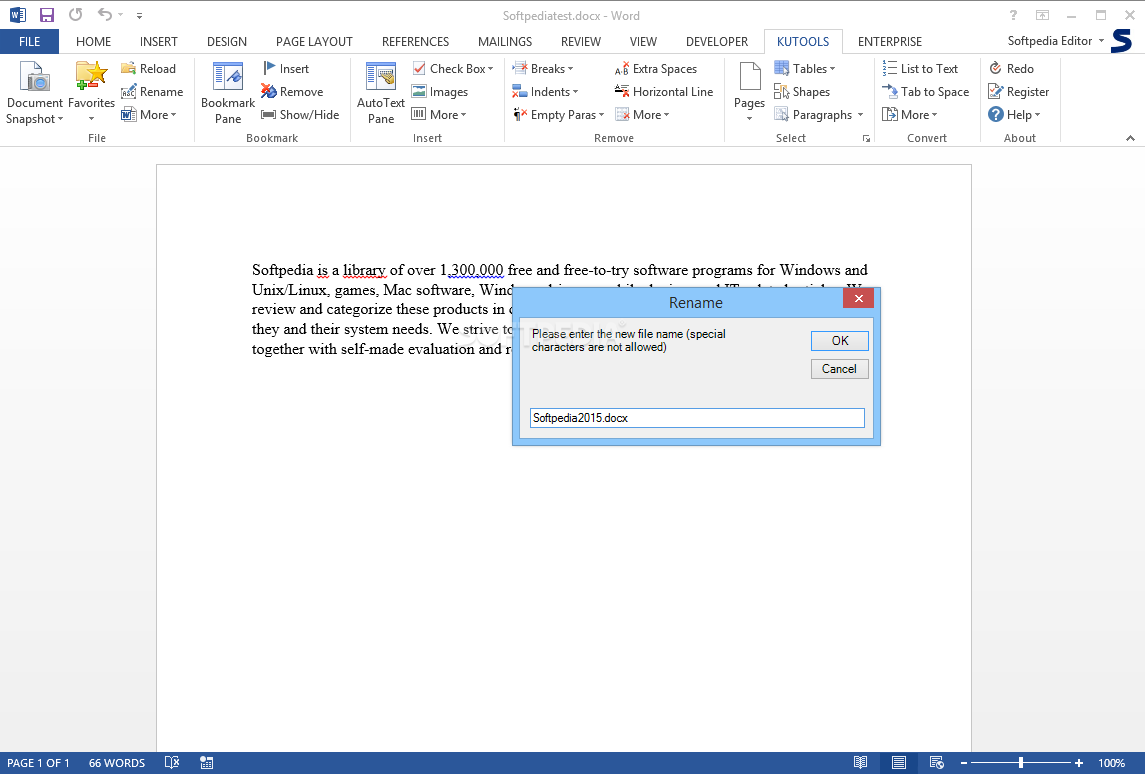Viewport: 1145px width, 774px height.
Task: Confirm rename with the OK button
Action: tap(840, 341)
